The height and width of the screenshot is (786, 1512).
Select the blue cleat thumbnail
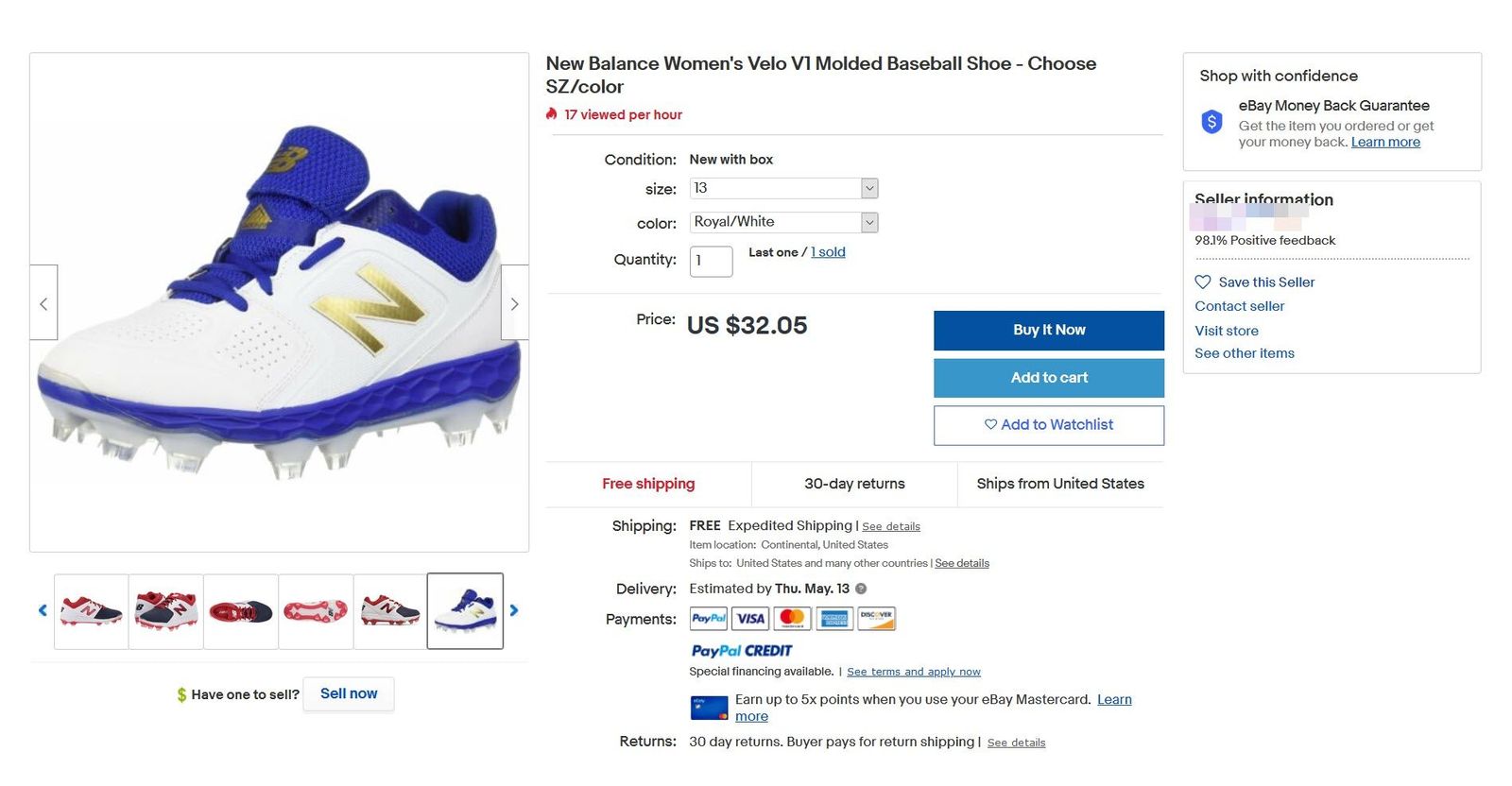click(466, 611)
